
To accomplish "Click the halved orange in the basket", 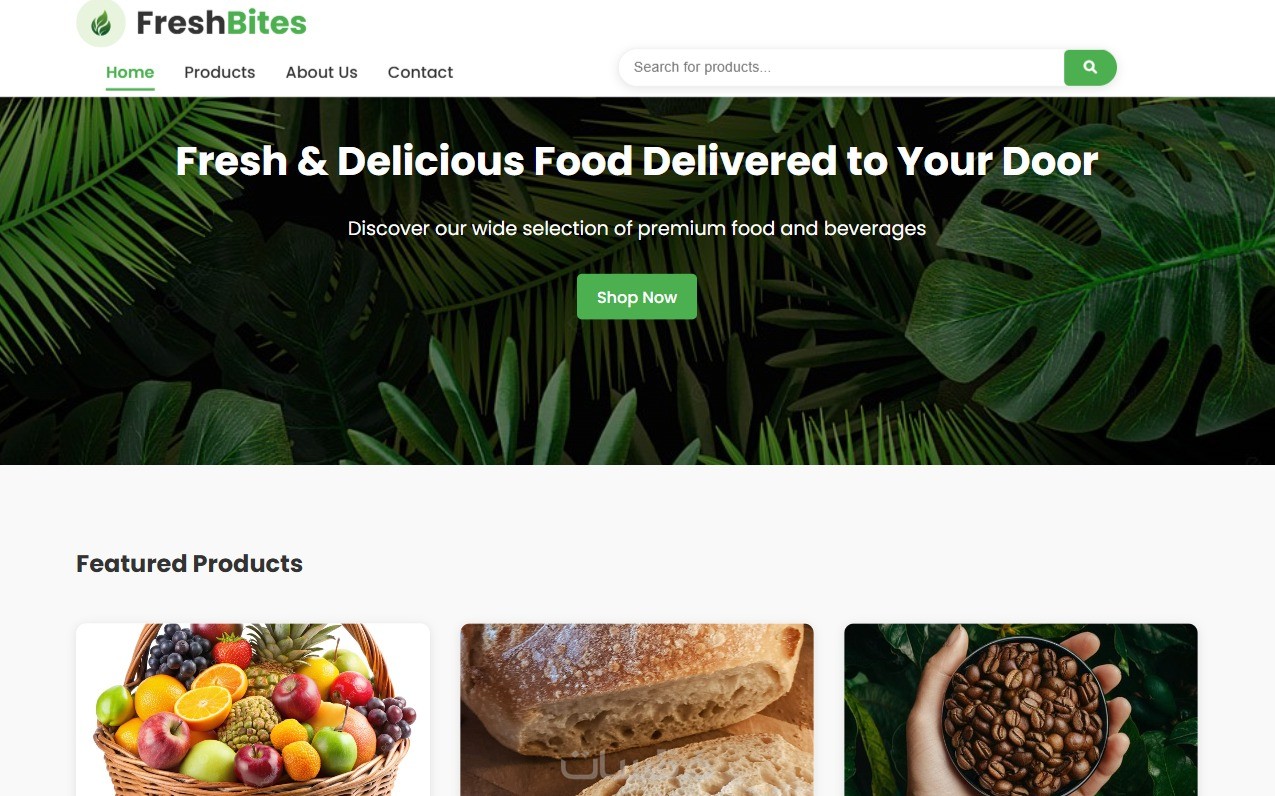I will [204, 704].
